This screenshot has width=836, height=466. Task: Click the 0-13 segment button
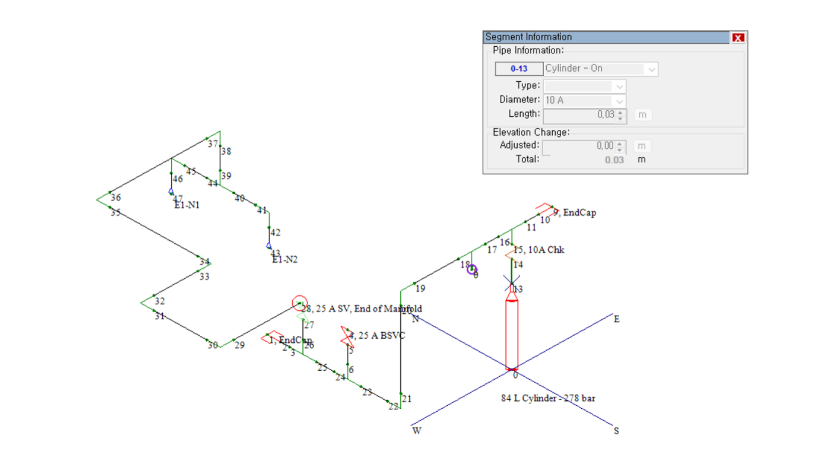click(518, 69)
